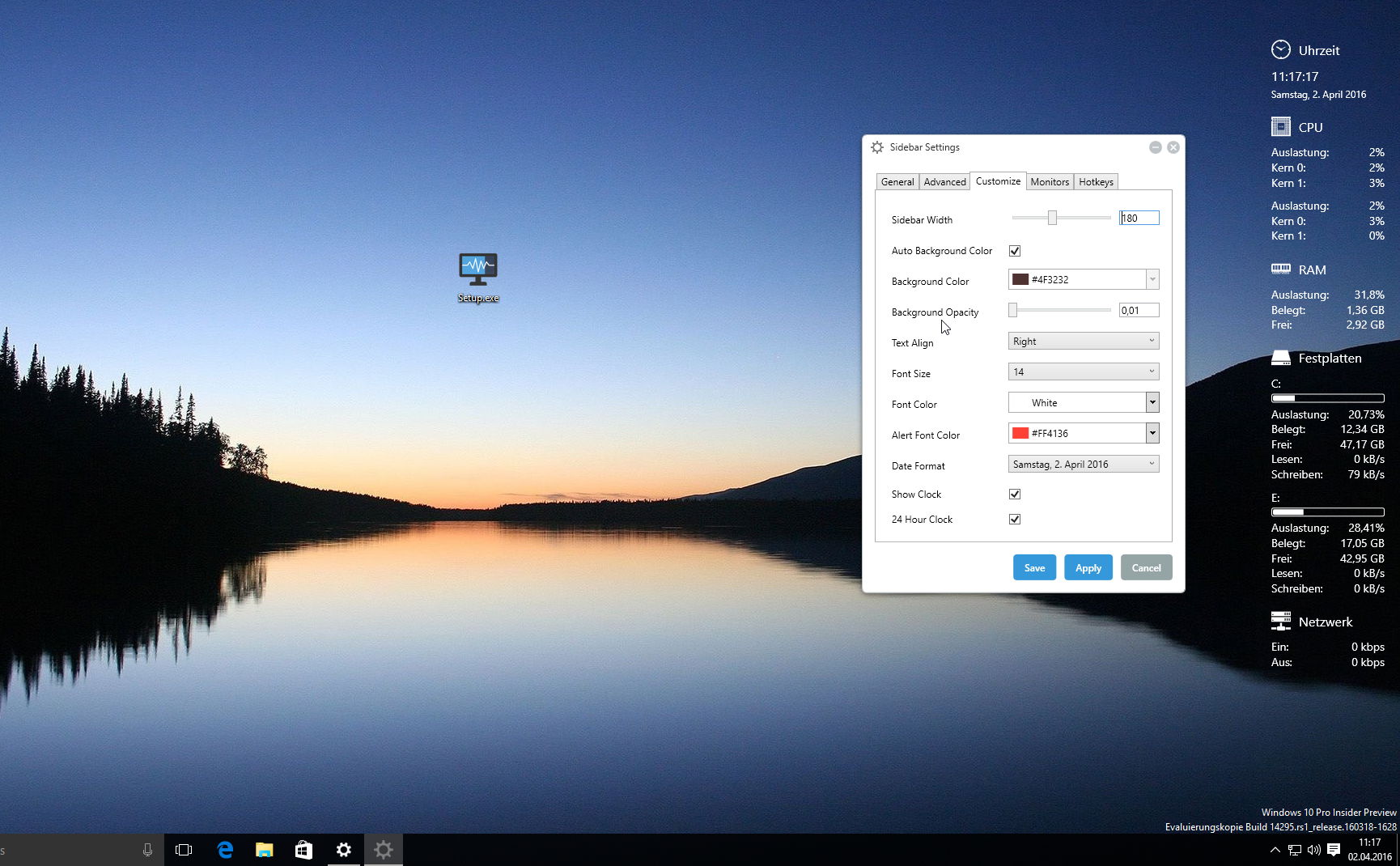Switch to the Monitors tab

(1050, 182)
